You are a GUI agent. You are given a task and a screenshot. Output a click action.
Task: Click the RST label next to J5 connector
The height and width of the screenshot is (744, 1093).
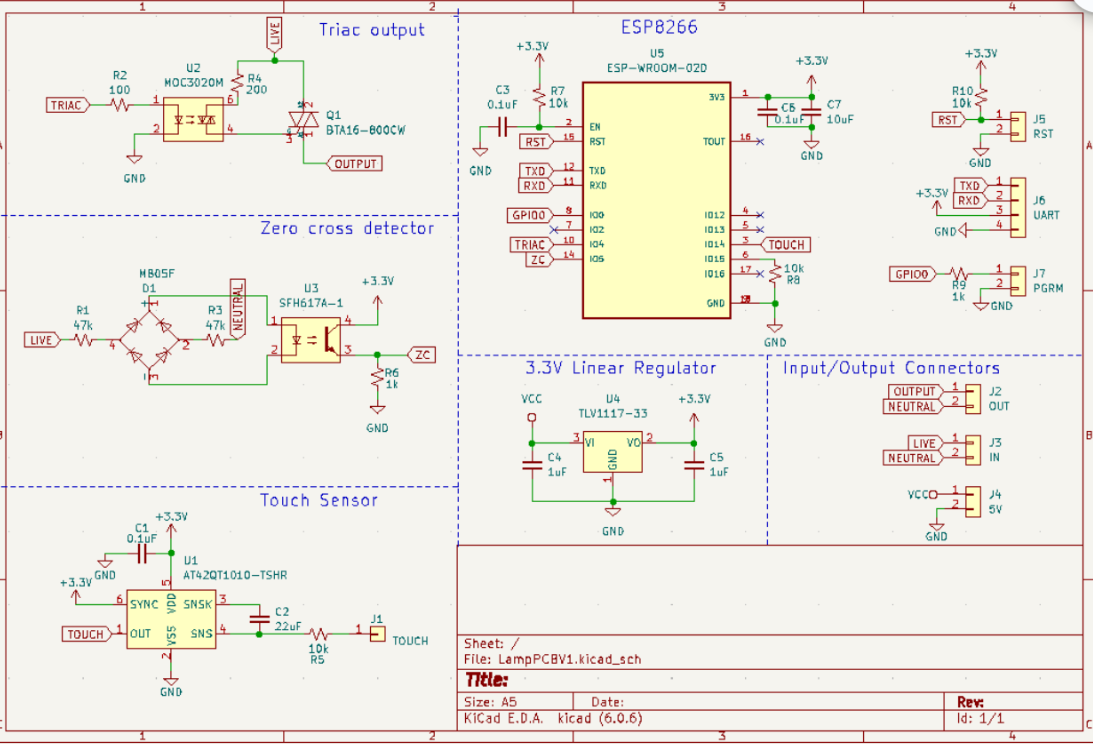coord(946,120)
